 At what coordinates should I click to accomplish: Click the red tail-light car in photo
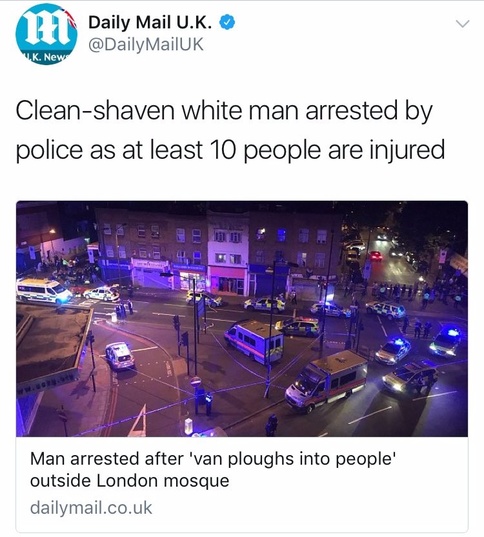376,256
